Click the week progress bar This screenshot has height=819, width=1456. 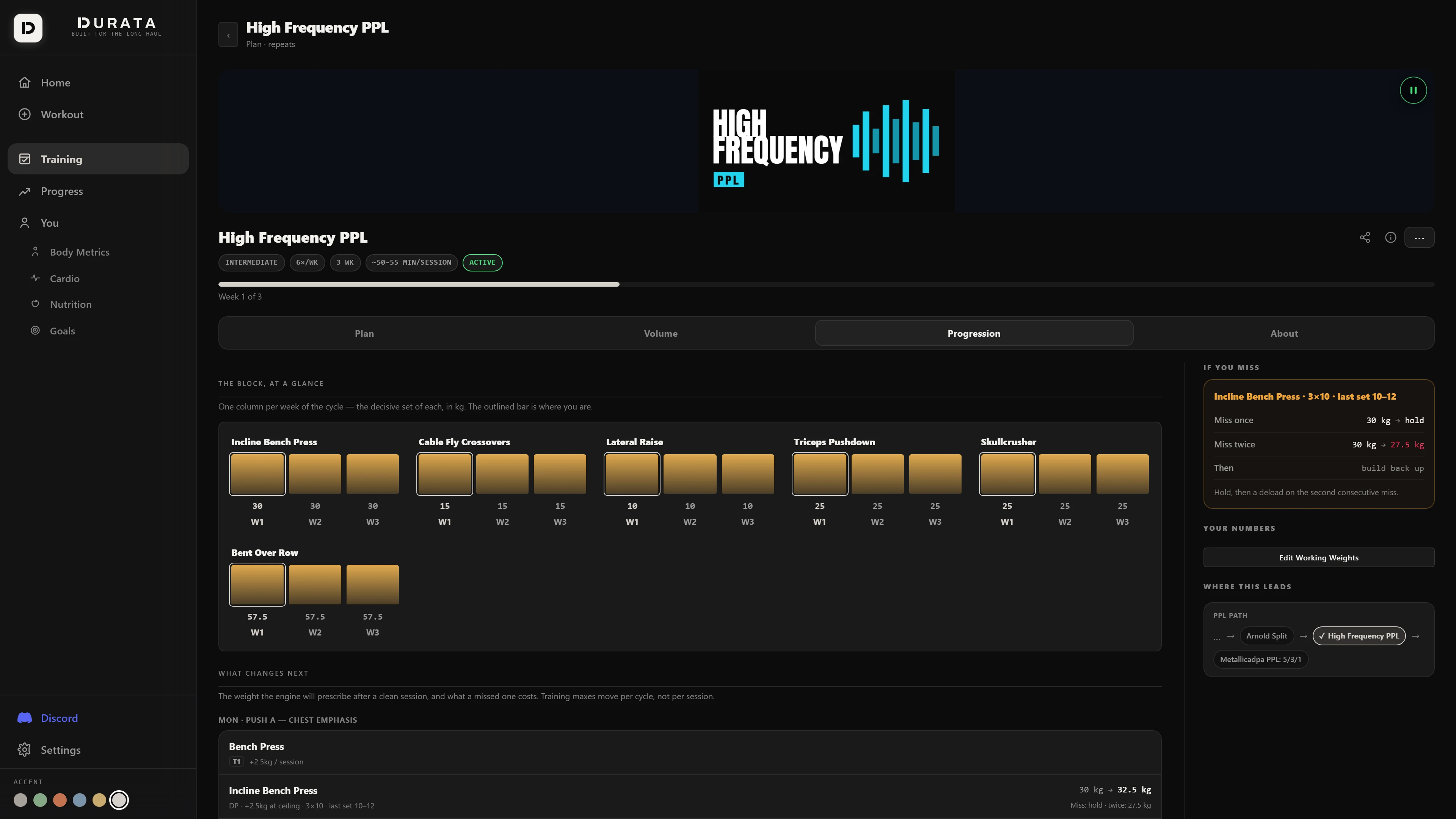click(x=826, y=284)
